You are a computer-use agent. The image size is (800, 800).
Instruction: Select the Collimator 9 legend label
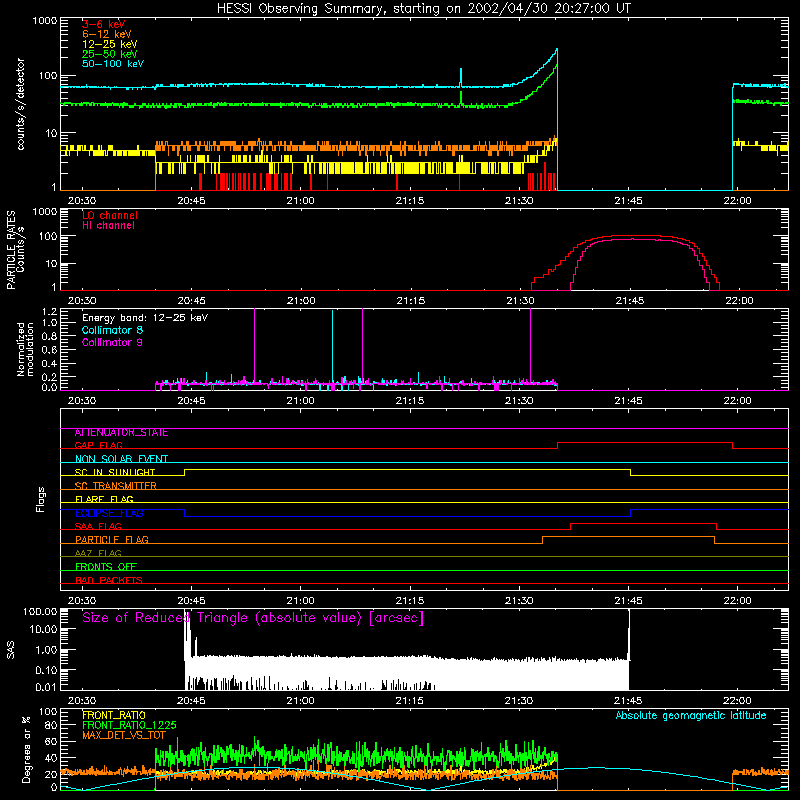[112, 342]
